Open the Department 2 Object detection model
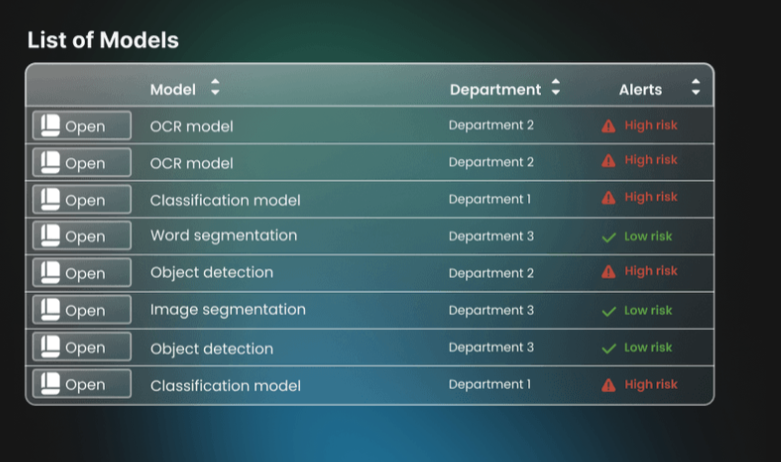This screenshot has width=781, height=462. coord(82,273)
